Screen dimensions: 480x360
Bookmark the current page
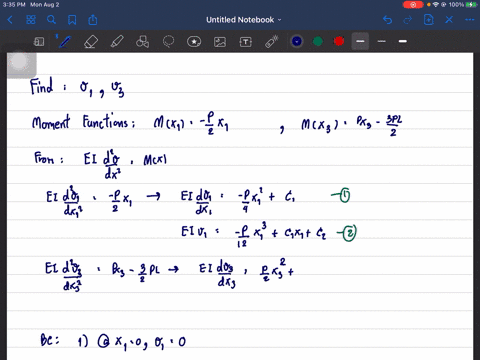coord(72,20)
